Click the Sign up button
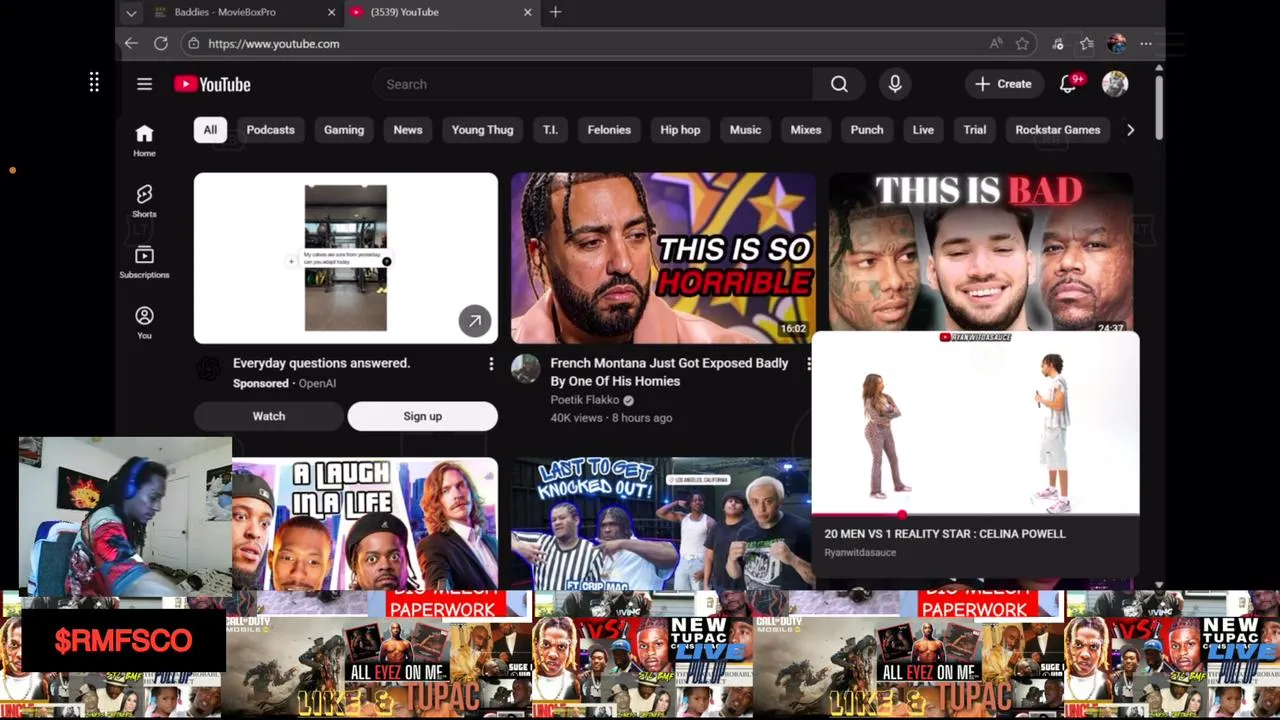 [x=422, y=416]
